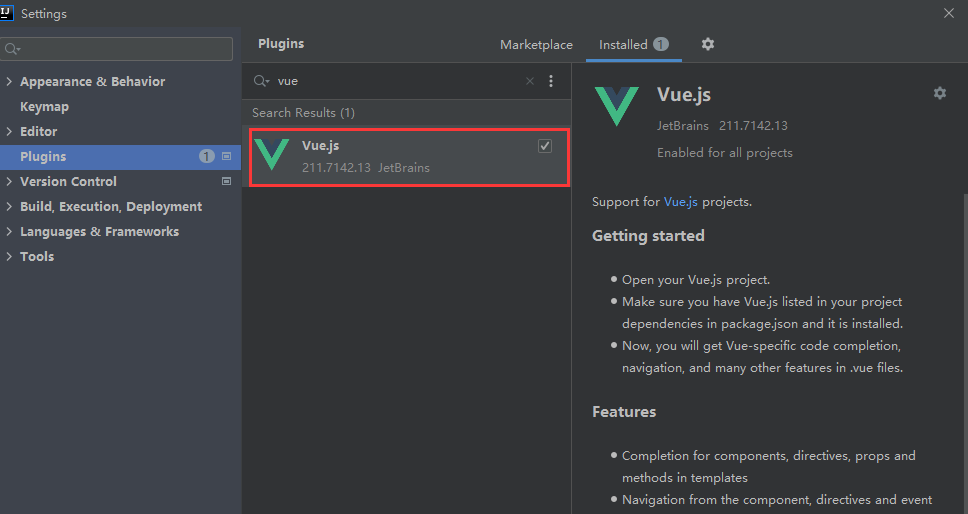Switch to the Marketplace tab
The image size is (968, 514).
pyautogui.click(x=536, y=44)
